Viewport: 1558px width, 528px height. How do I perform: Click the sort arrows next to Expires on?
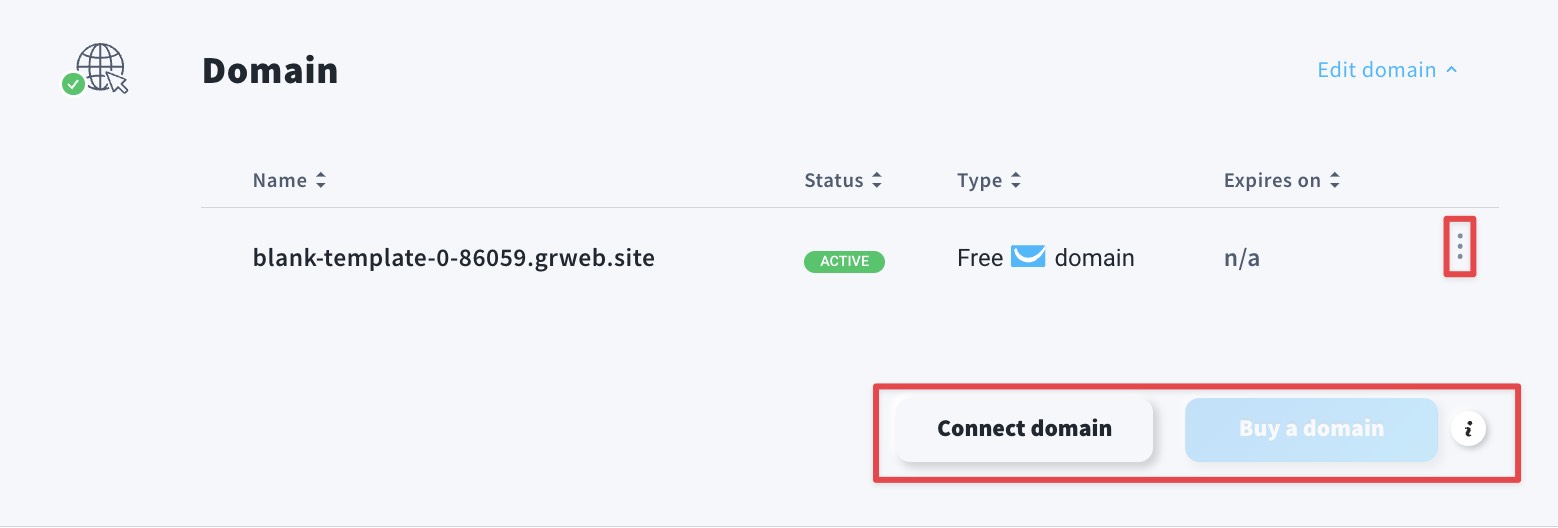click(1334, 181)
